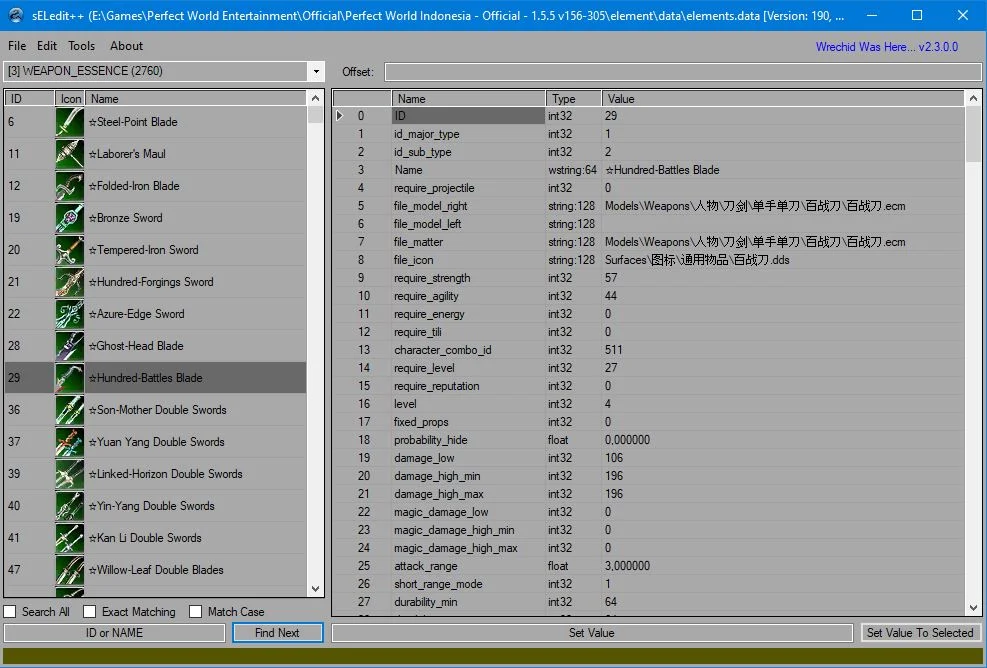Click the Son-Mother Double Swords icon
This screenshot has width=987, height=668.
(x=69, y=410)
